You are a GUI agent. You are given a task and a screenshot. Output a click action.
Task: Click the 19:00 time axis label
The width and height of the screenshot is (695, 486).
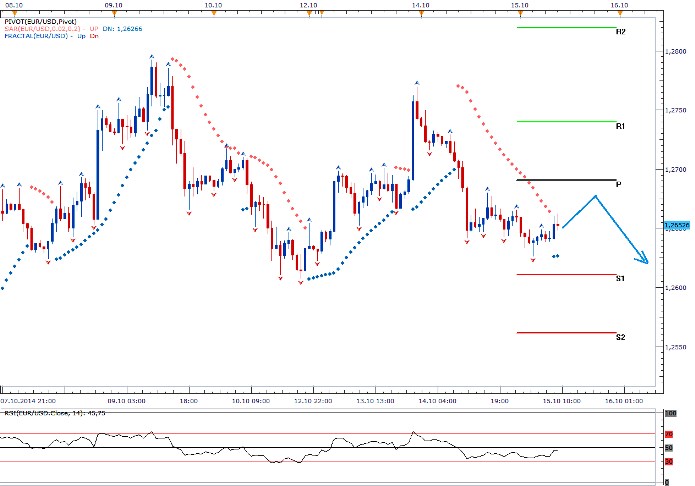[x=500, y=401]
